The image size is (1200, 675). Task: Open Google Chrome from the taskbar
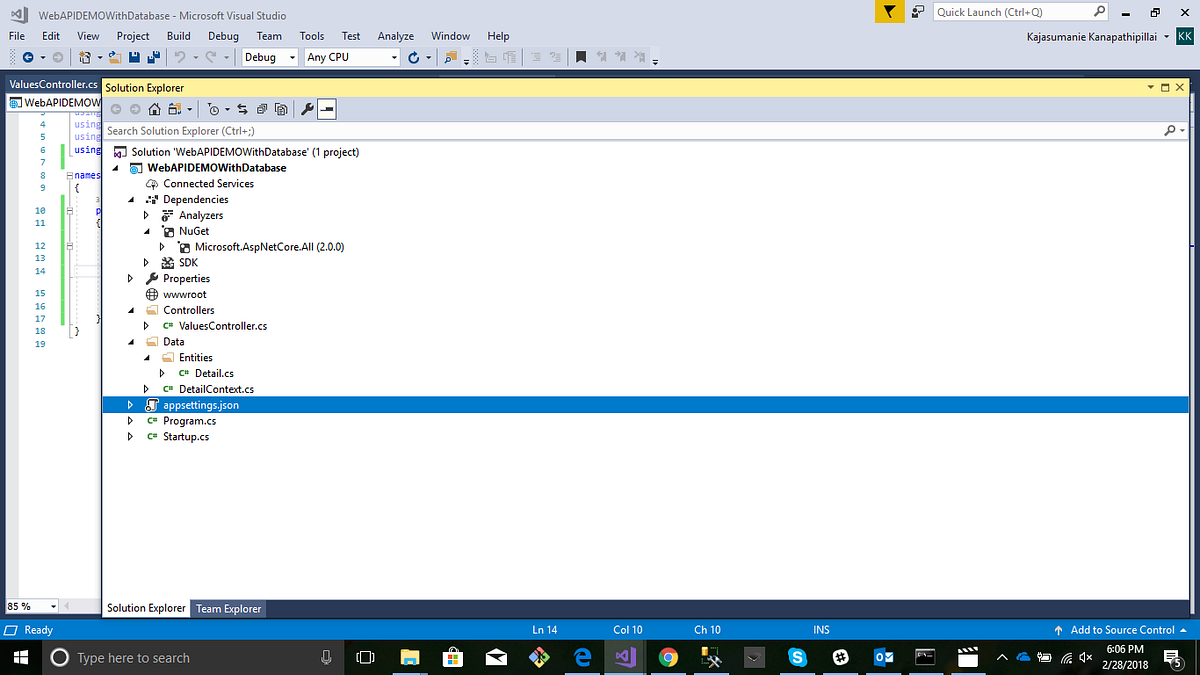[670, 657]
